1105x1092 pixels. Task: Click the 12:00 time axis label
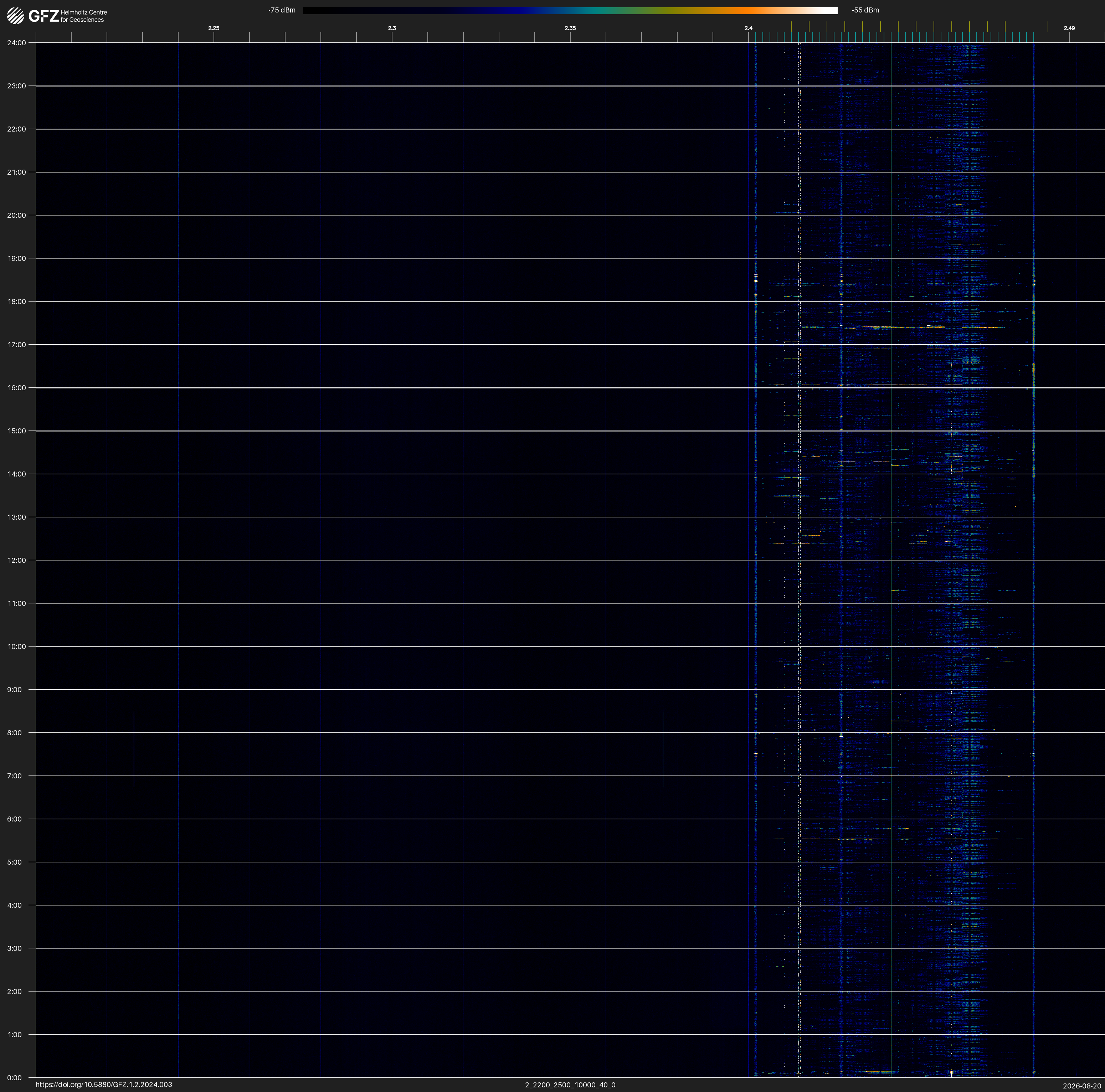(17, 560)
